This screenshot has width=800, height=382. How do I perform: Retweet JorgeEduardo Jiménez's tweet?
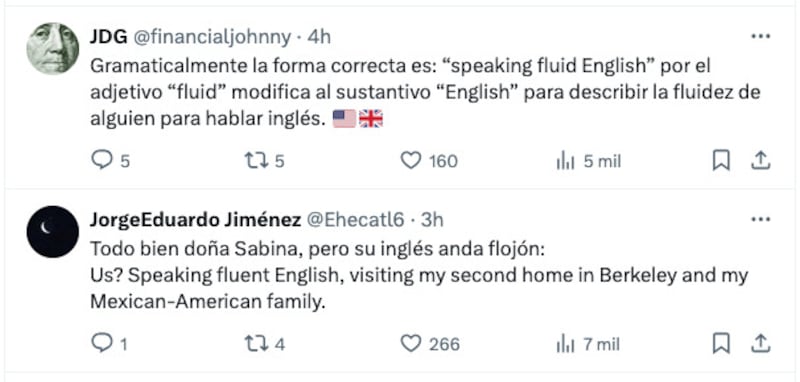(256, 344)
